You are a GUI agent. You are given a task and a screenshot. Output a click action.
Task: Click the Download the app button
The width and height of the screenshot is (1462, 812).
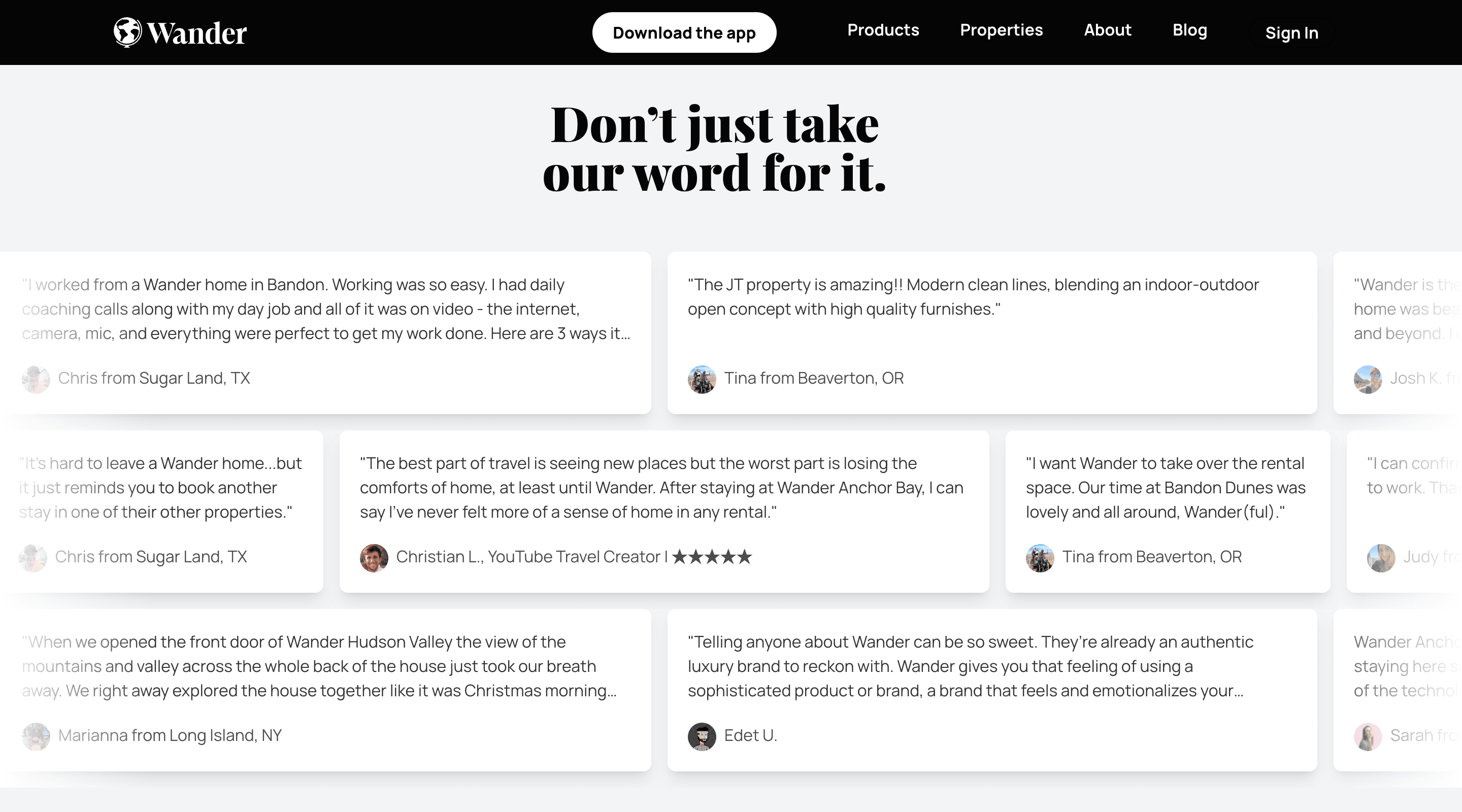tap(684, 32)
